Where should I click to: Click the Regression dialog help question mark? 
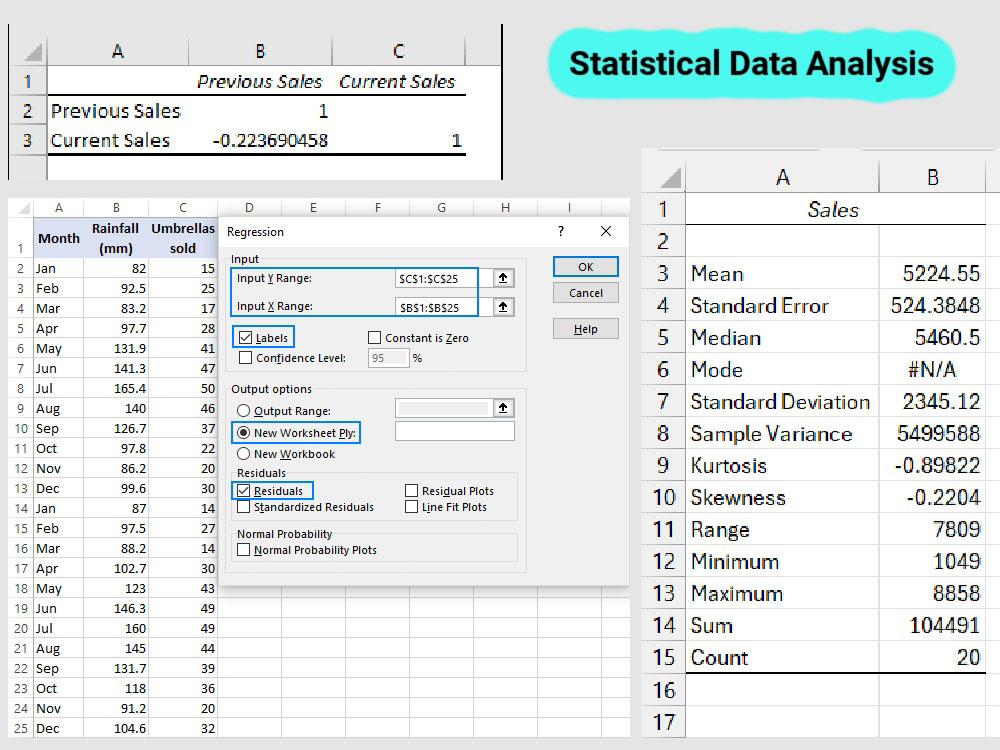click(561, 231)
